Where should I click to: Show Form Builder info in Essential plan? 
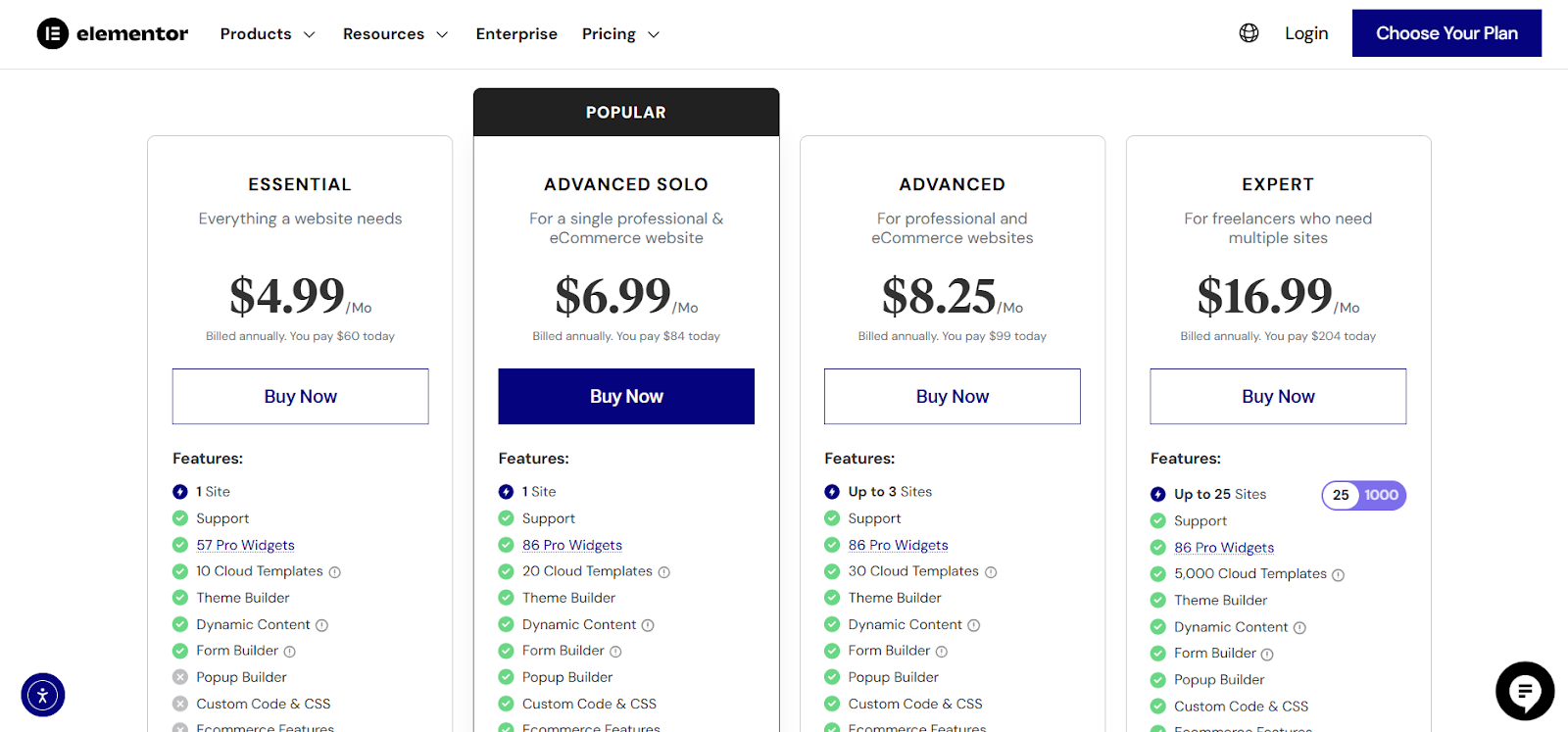pyautogui.click(x=289, y=652)
